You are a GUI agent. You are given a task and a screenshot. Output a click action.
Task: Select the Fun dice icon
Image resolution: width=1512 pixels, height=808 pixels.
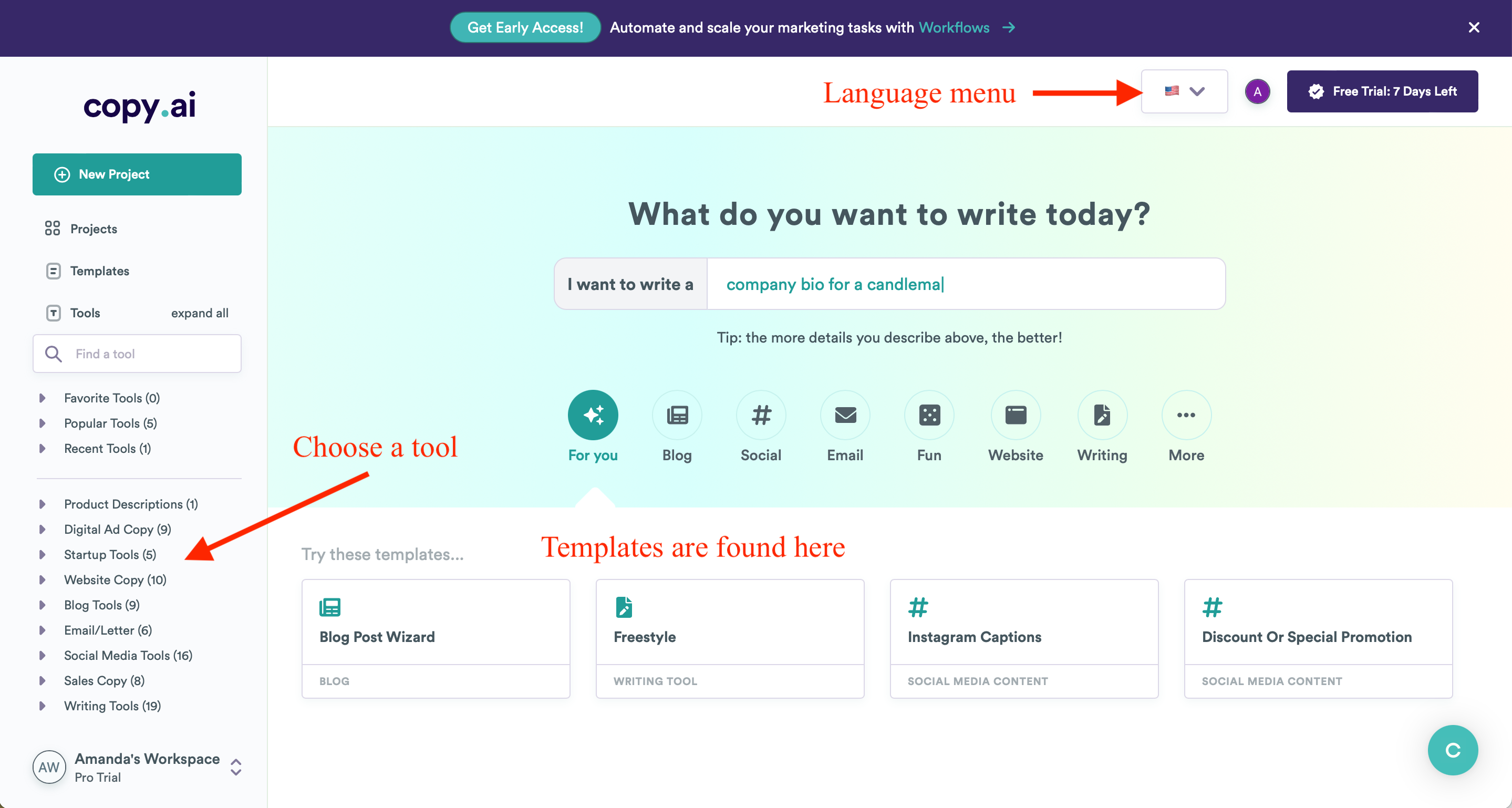[x=929, y=415]
